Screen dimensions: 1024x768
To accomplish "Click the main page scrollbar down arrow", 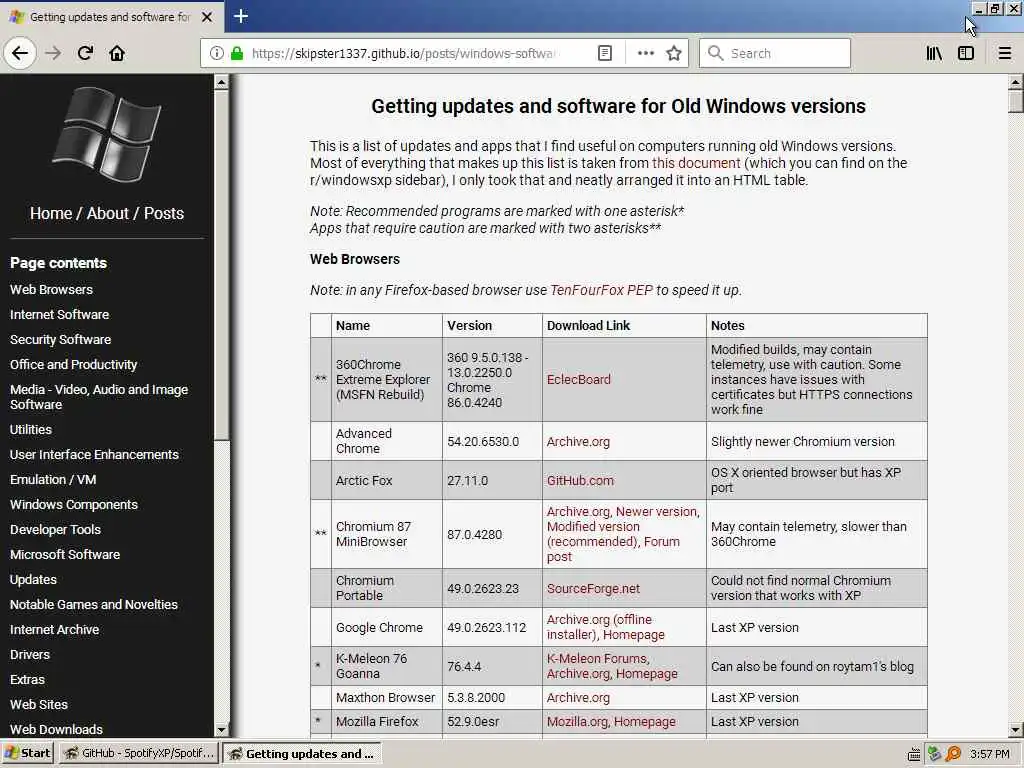I will [1016, 729].
